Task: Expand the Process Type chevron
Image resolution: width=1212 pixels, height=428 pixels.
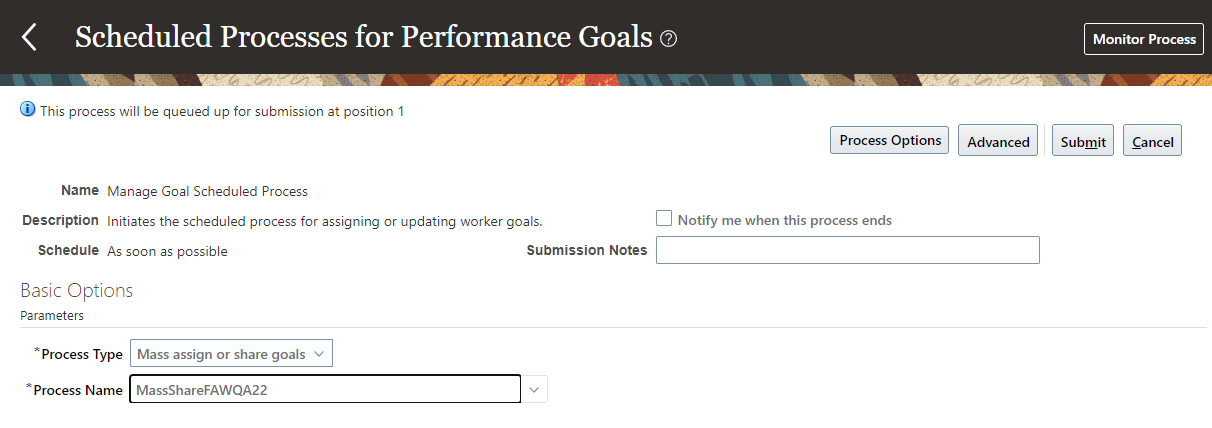Action: pos(319,354)
